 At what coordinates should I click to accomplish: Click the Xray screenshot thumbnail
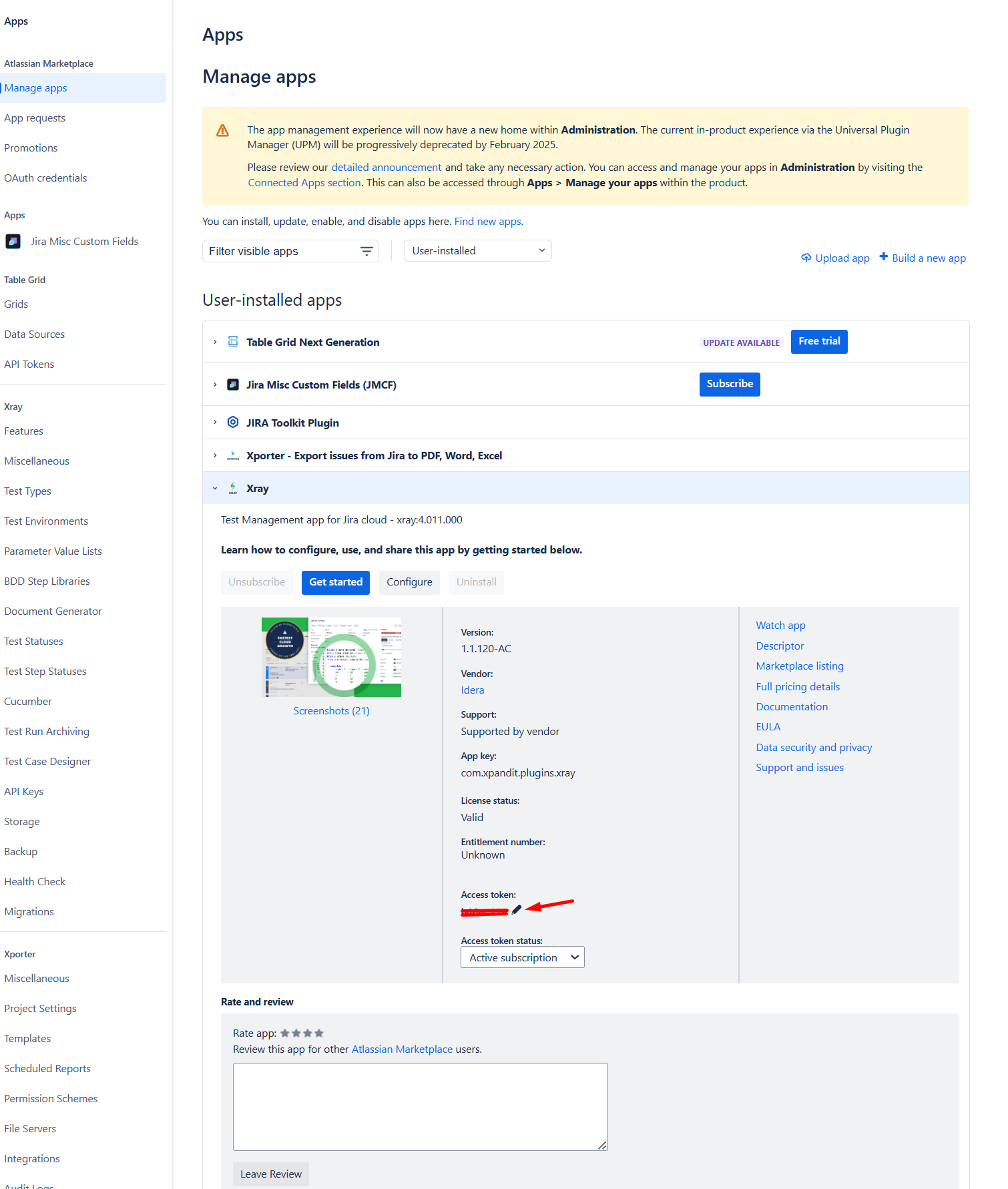(331, 657)
